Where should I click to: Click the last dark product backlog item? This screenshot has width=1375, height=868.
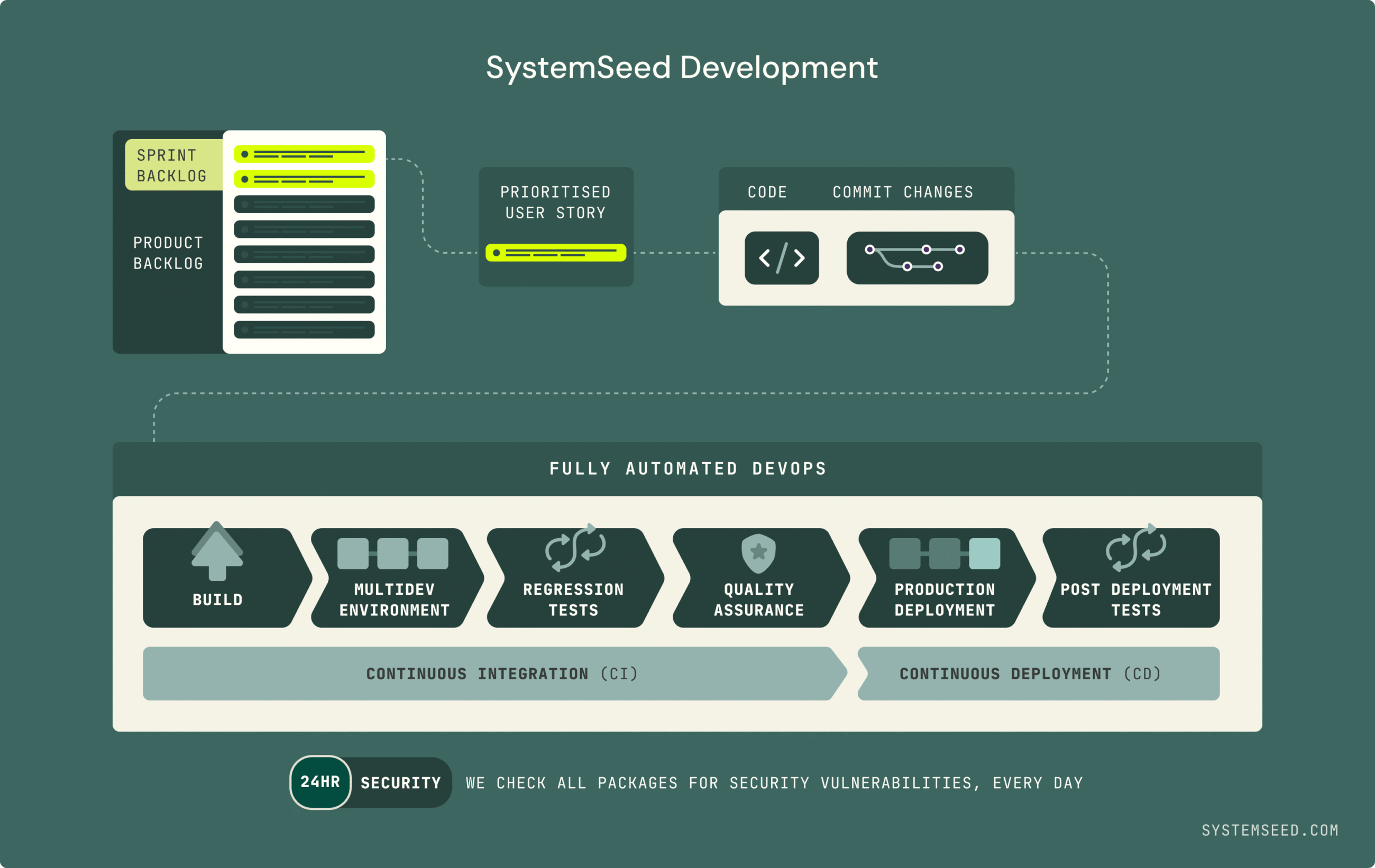point(304,330)
